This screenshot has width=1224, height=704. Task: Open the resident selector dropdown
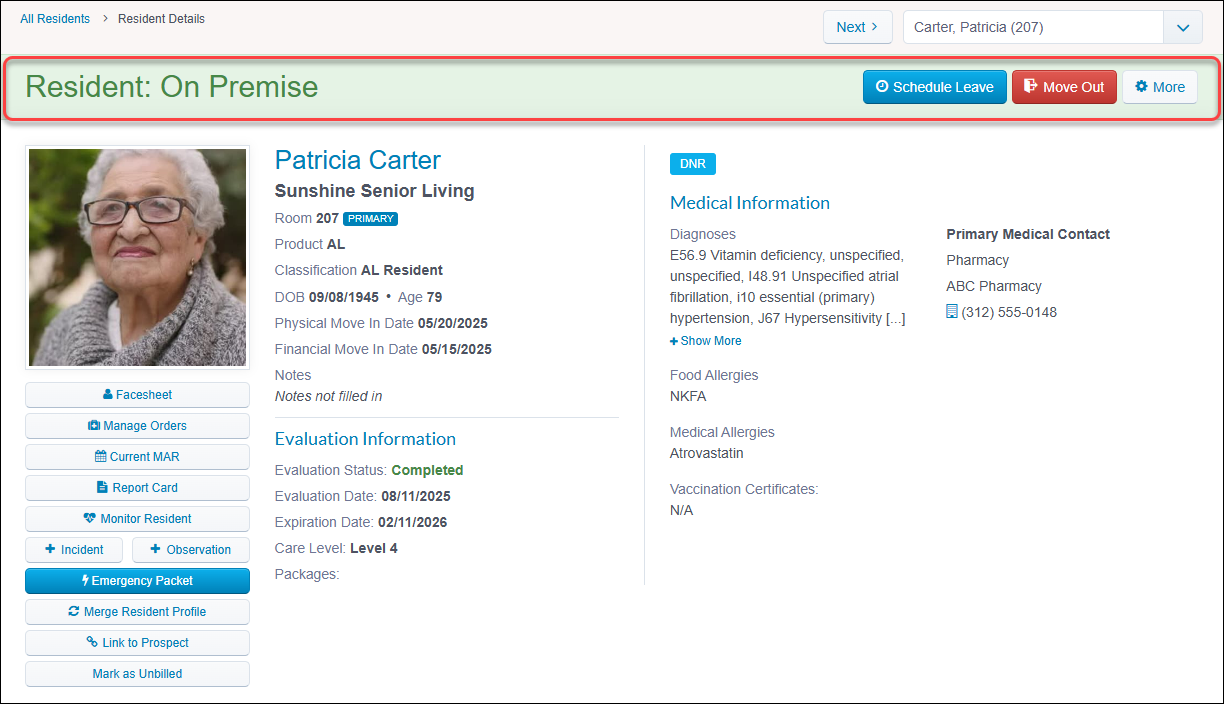(1183, 27)
